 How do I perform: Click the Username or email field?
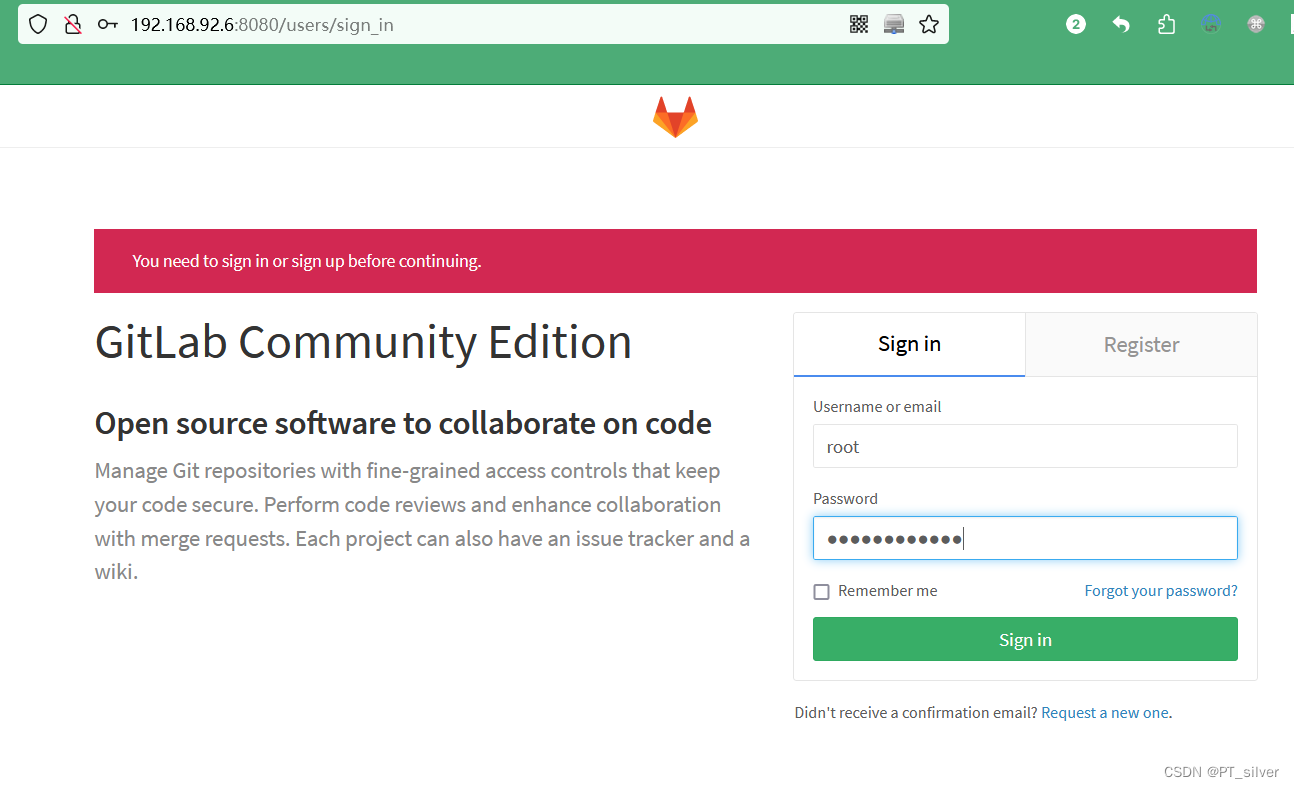(1025, 446)
